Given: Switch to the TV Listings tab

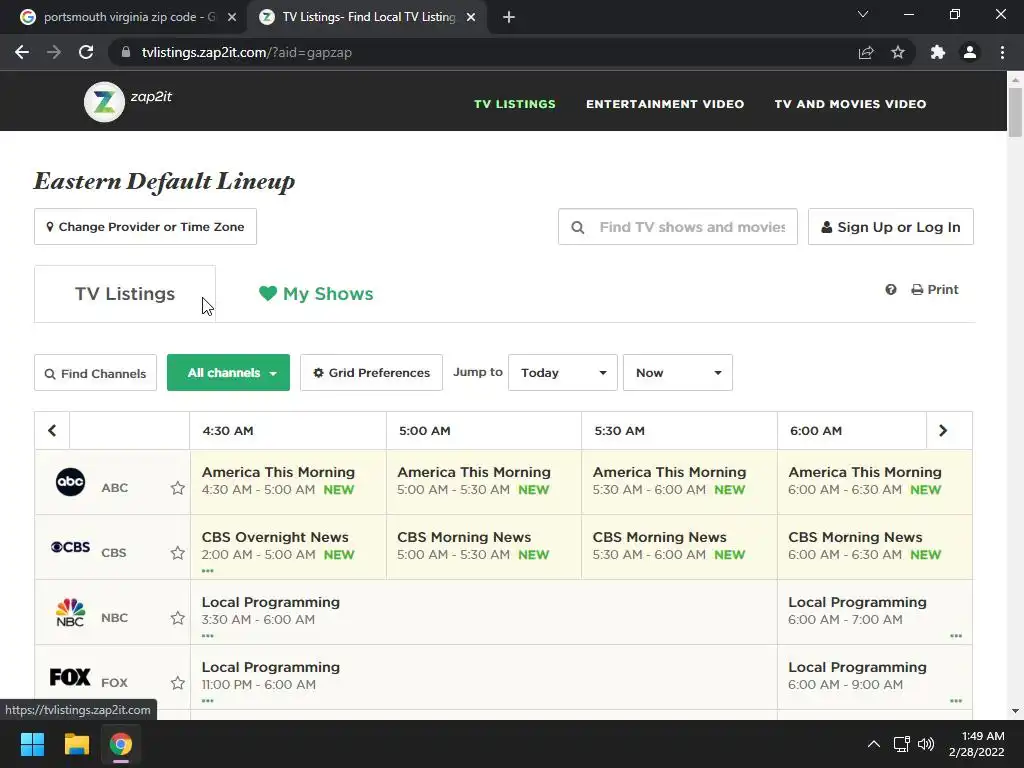Looking at the screenshot, I should [x=125, y=294].
